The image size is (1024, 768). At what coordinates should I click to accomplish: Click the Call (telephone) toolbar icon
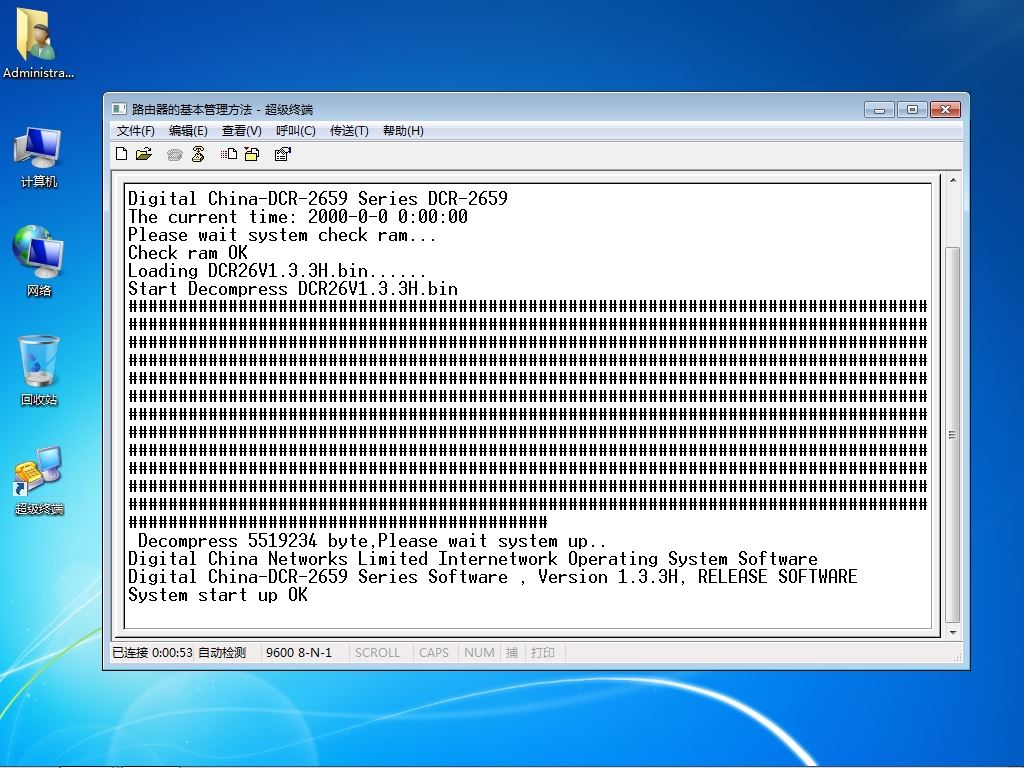tap(174, 155)
